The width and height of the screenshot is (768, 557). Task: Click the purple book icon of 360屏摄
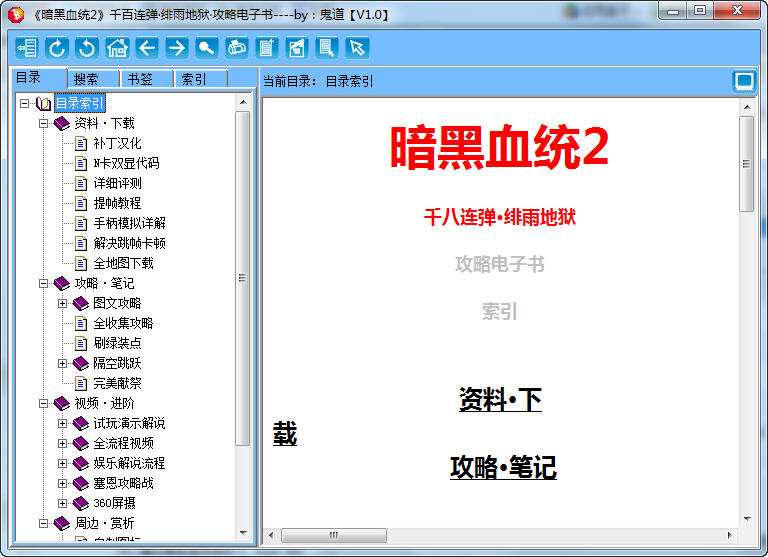click(81, 504)
